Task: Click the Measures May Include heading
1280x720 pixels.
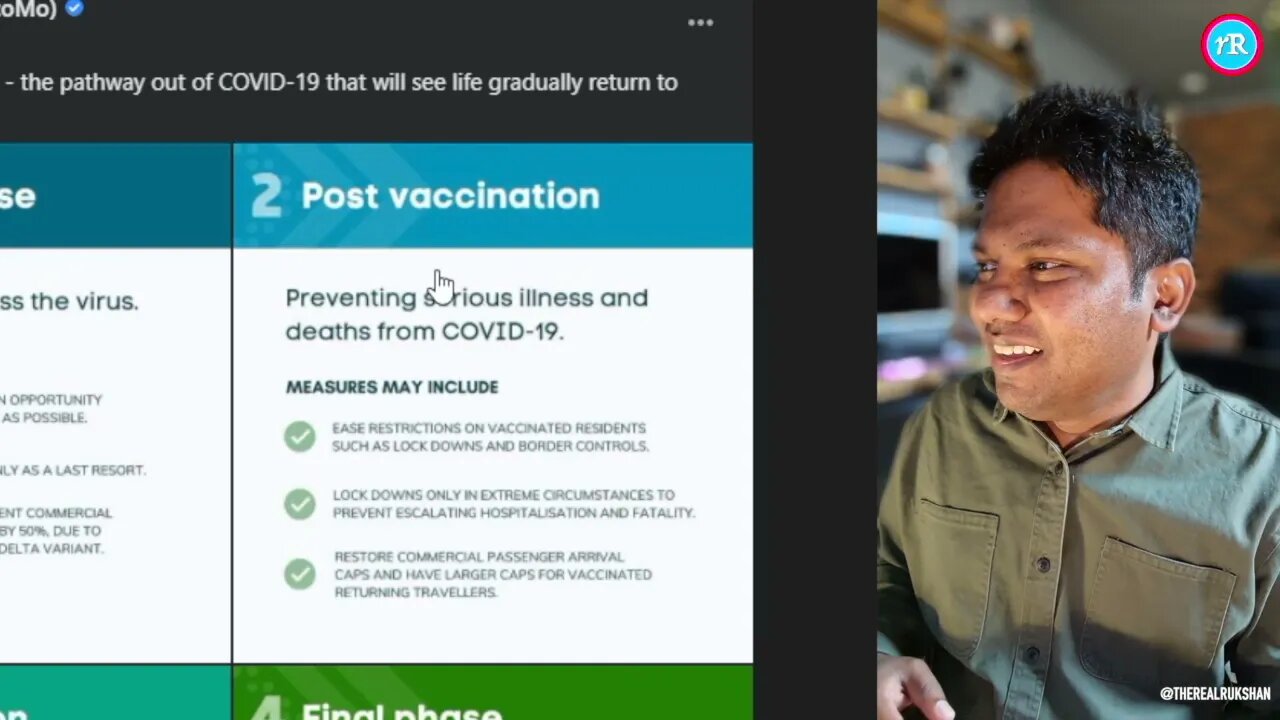Action: [x=392, y=387]
